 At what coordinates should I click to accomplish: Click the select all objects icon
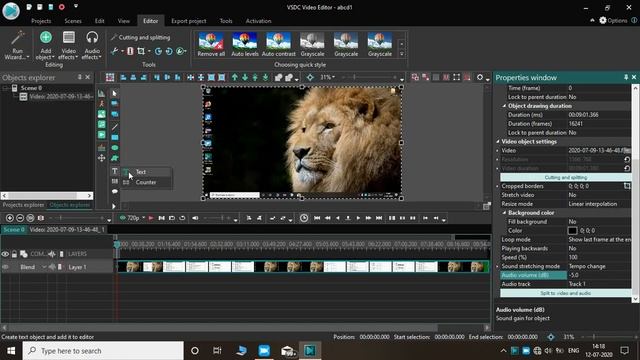point(110,77)
